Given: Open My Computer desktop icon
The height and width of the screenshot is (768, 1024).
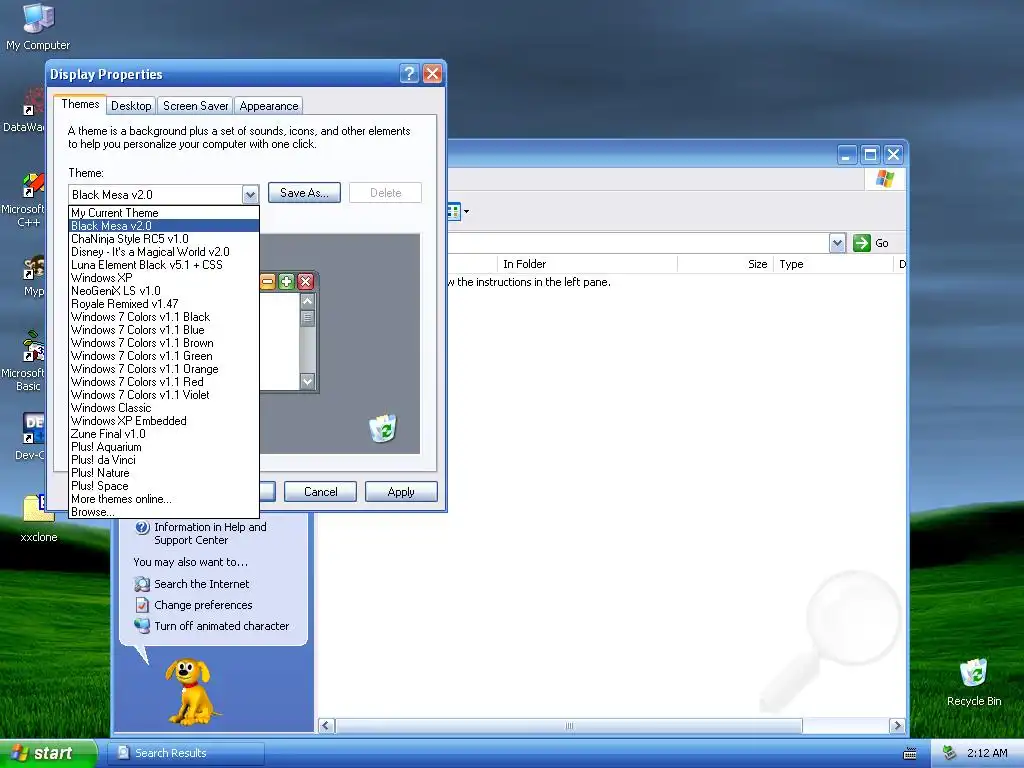Looking at the screenshot, I should (x=38, y=26).
